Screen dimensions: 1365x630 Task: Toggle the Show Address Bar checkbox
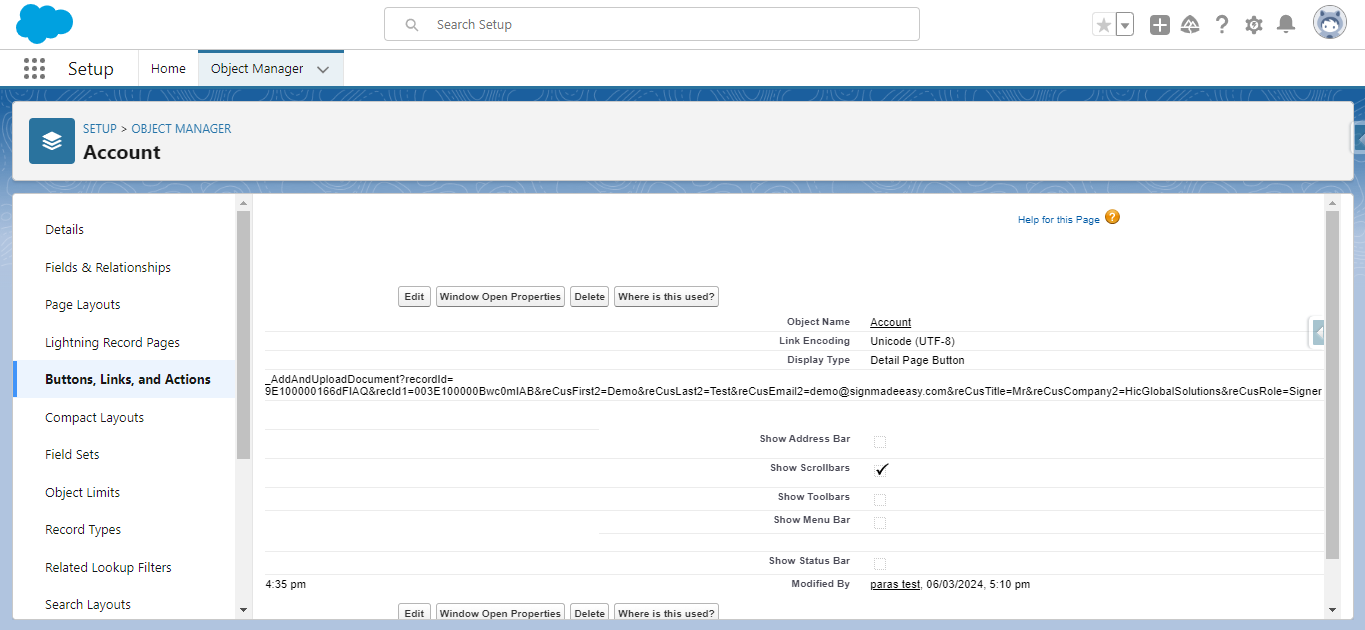[x=880, y=441]
